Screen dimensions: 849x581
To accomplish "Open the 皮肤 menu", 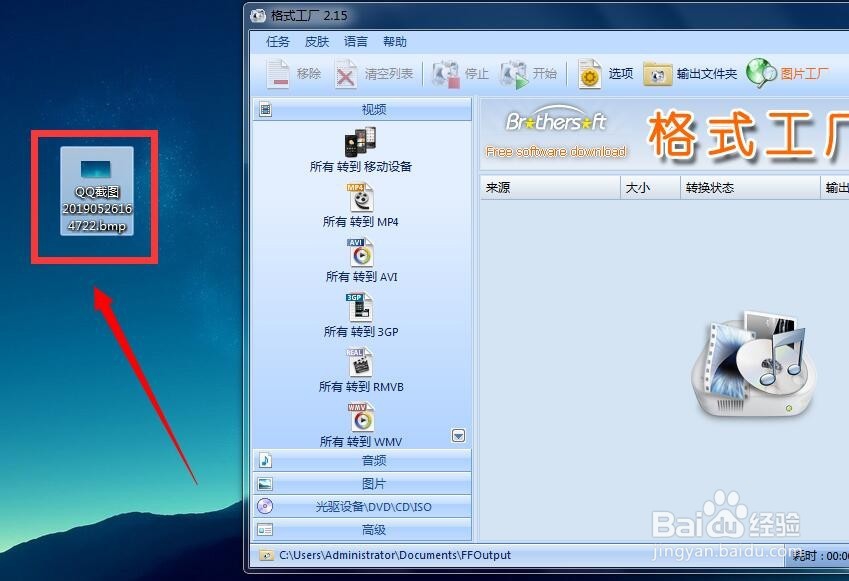I will [x=317, y=42].
